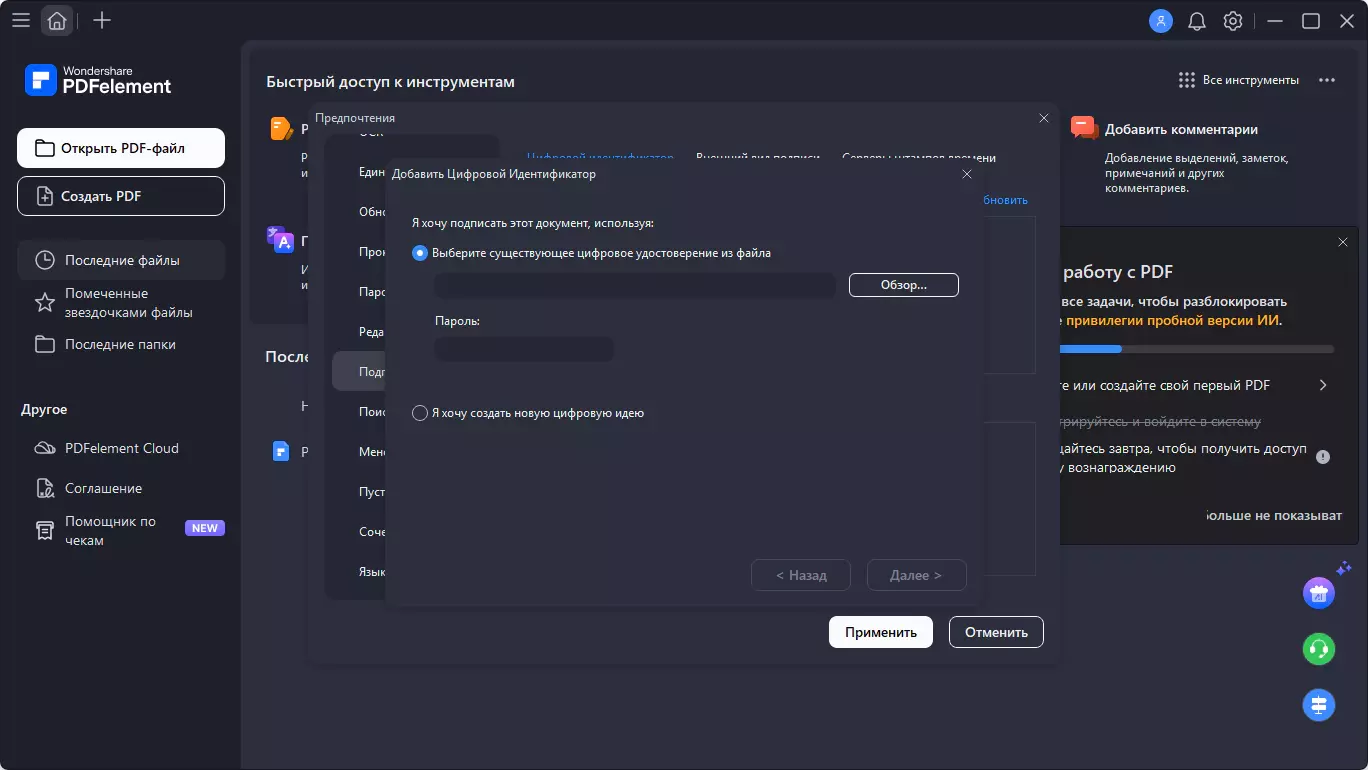Open Recent folders in sidebar
Screen dimensions: 1368x770
click(121, 344)
